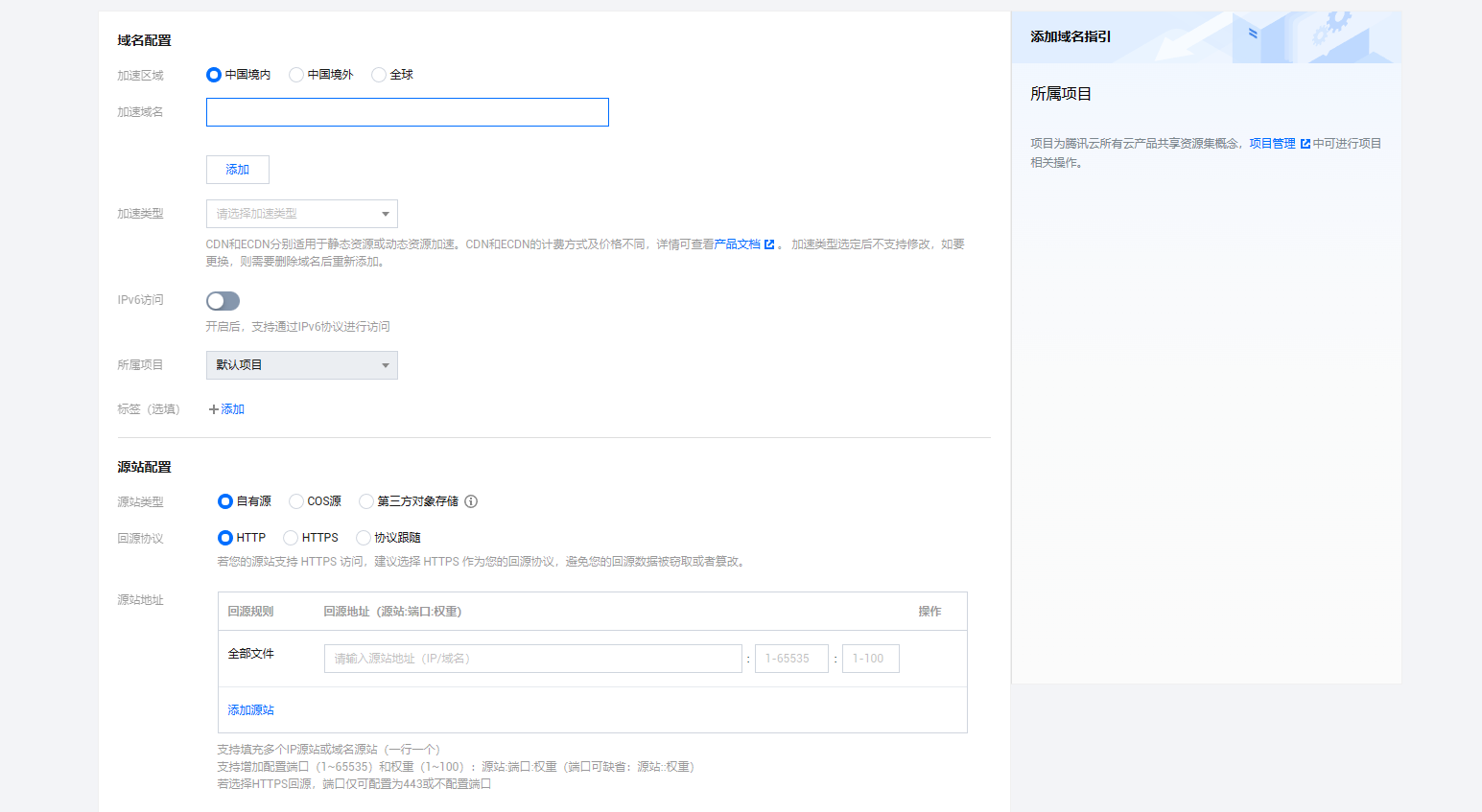Viewport: 1482px width, 812px height.
Task: Choose COS源 as origin type
Action: click(x=296, y=501)
